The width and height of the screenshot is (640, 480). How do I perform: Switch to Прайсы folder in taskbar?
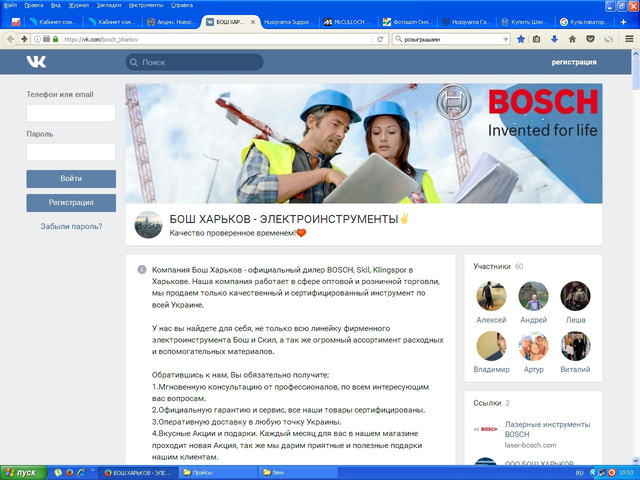pyautogui.click(x=218, y=473)
